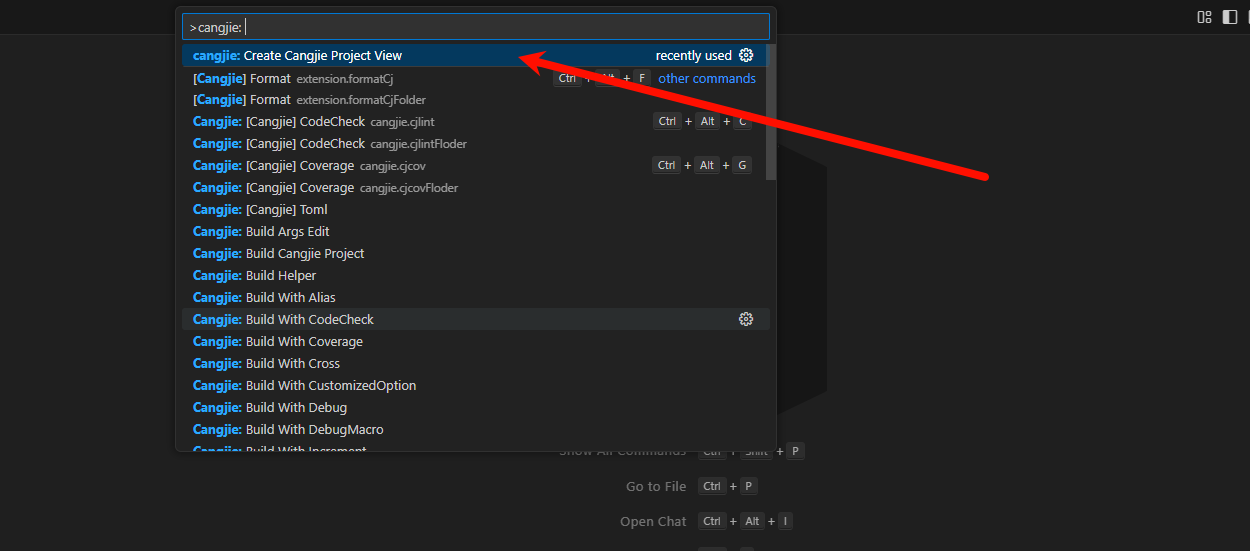Run Coverage command labeled cangjie.cjcov
This screenshot has width=1250, height=551.
tap(476, 165)
